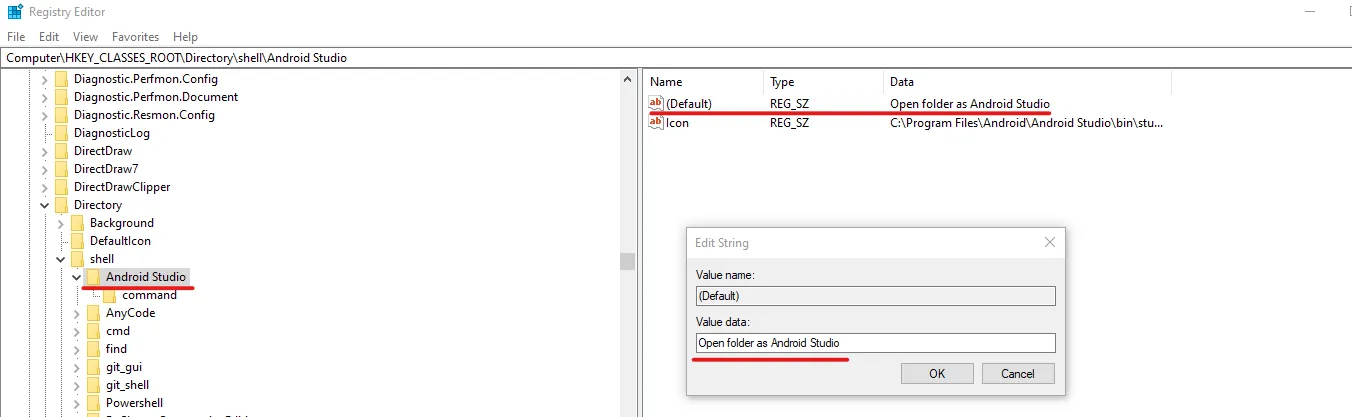The height and width of the screenshot is (417, 1352).
Task: Select Diagnostic.Perfmon.Config folder icon
Action: coord(61,79)
